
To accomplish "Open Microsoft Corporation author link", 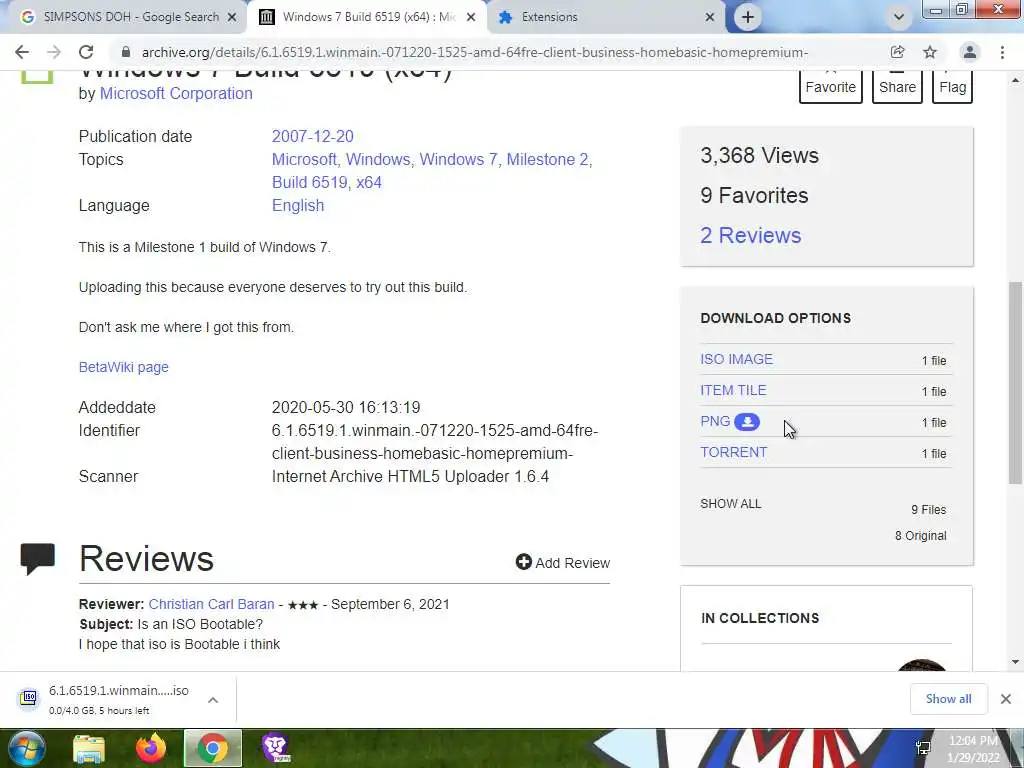I will pos(176,93).
